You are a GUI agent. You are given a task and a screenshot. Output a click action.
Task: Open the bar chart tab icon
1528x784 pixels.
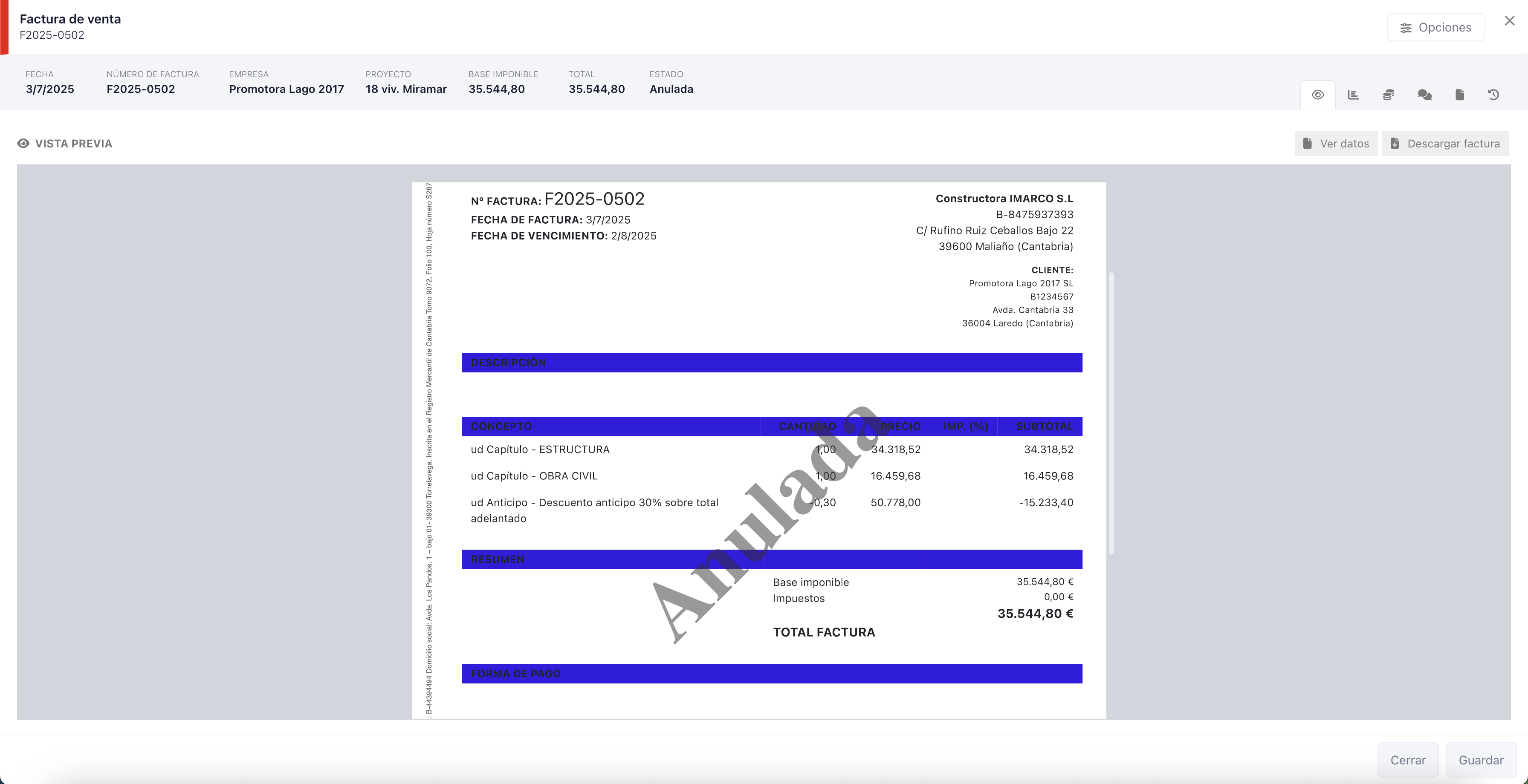click(1353, 95)
